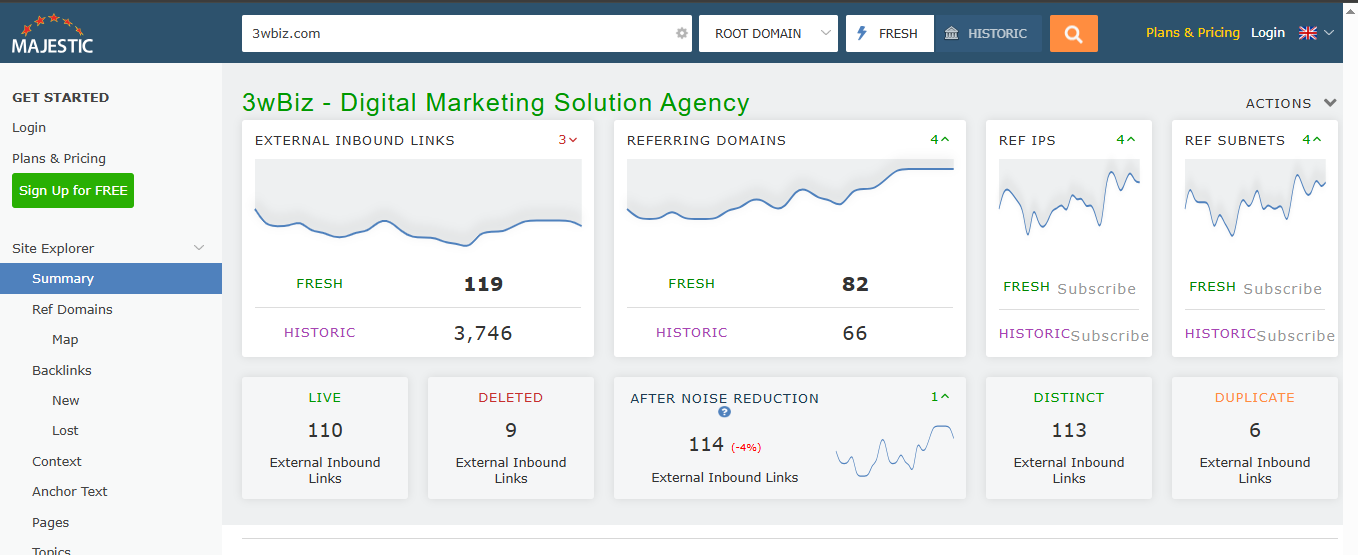This screenshot has height=555, width=1358.
Task: Click the External Inbound Links trend chart
Action: (418, 204)
